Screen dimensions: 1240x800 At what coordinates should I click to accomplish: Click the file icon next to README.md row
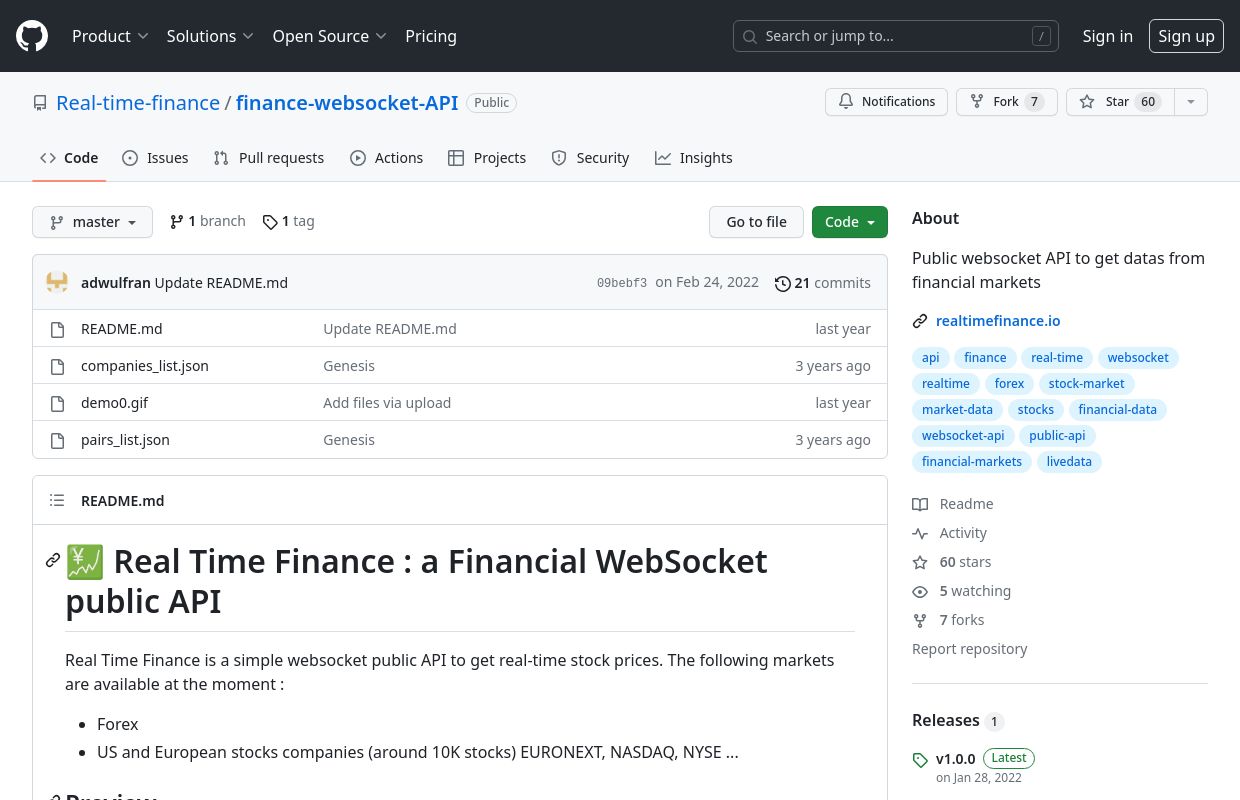point(57,329)
